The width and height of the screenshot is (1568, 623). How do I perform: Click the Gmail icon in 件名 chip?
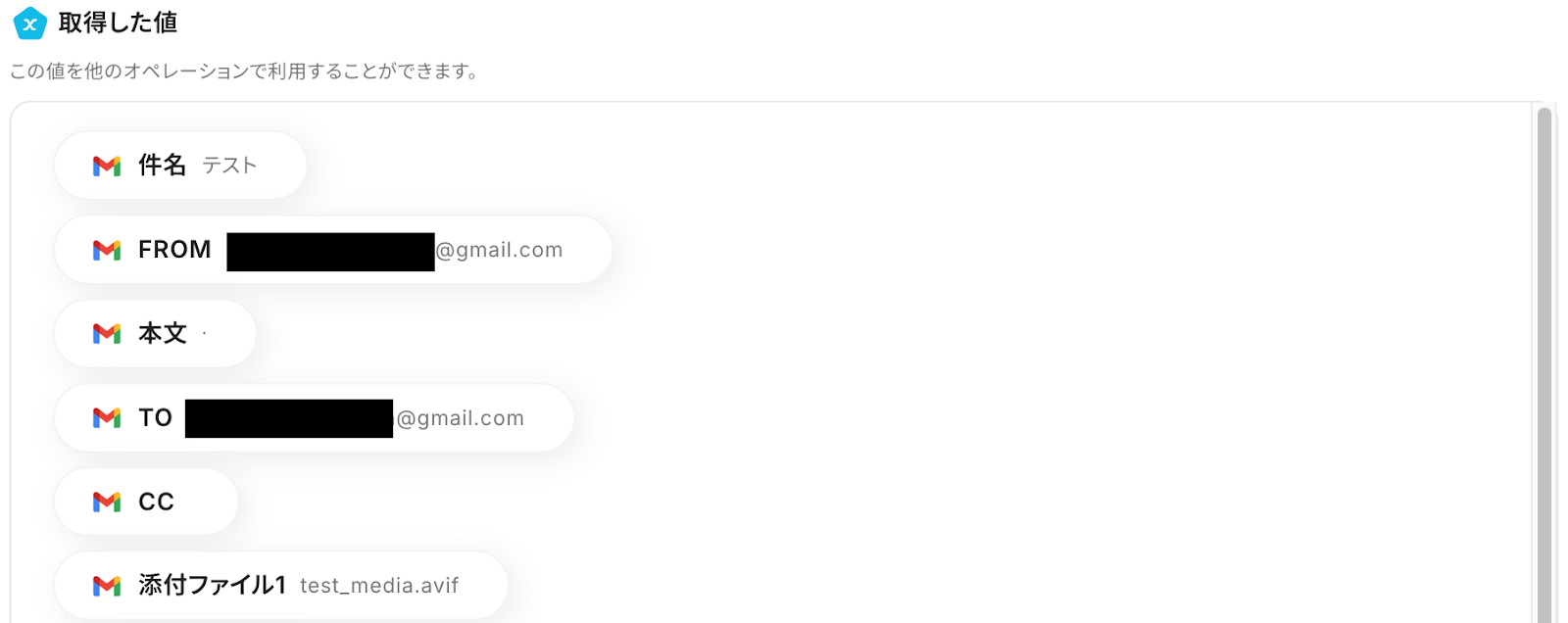[x=107, y=167]
